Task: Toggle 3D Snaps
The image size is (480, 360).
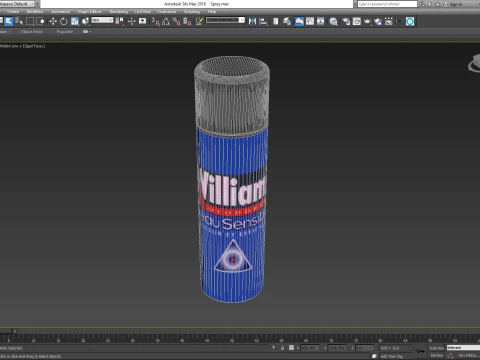Action: tap(156, 22)
